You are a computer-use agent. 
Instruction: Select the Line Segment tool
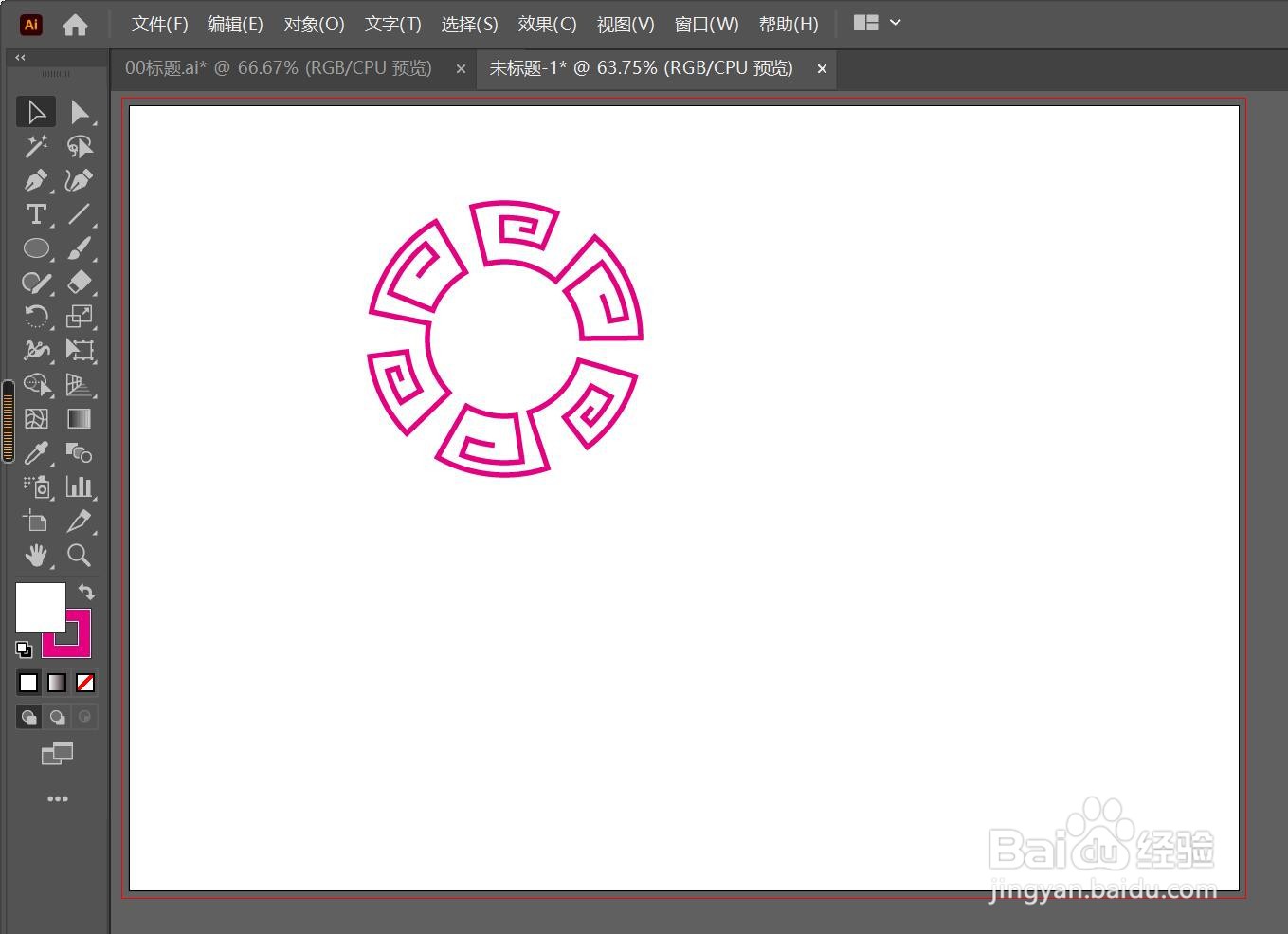coord(80,214)
